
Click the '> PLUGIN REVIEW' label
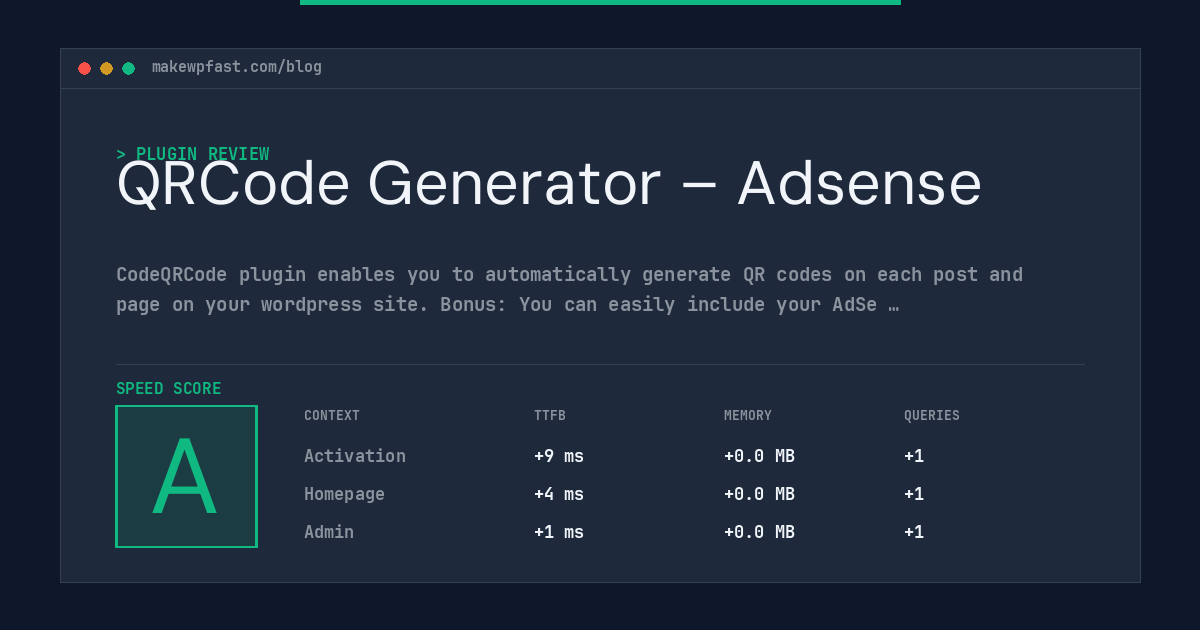pos(193,154)
